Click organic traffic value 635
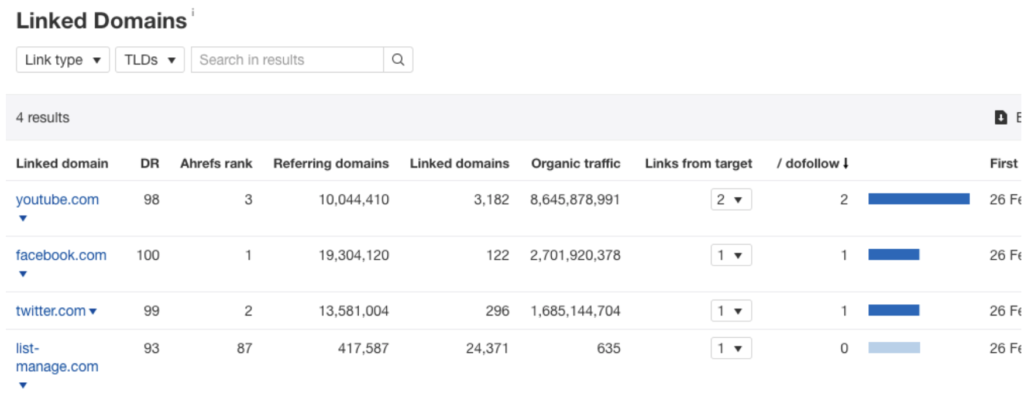 coord(609,348)
